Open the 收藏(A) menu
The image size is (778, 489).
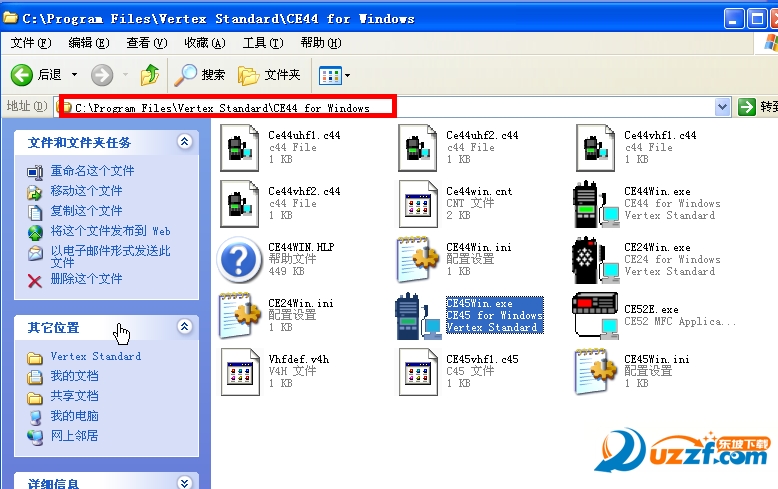[204, 43]
